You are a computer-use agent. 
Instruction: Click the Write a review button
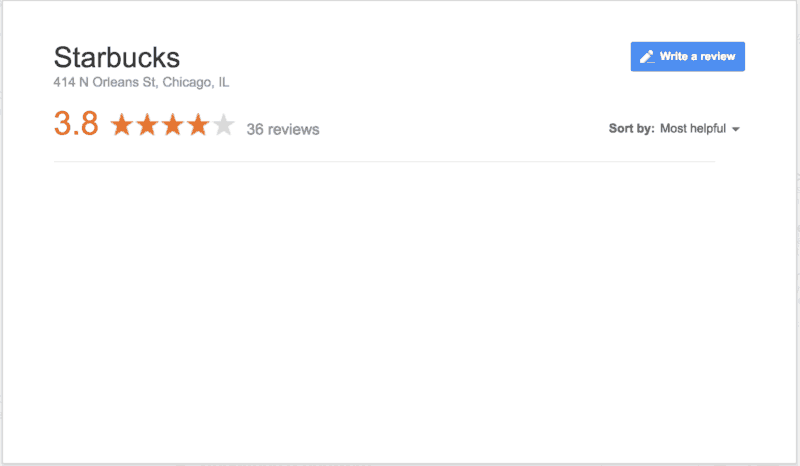click(687, 57)
